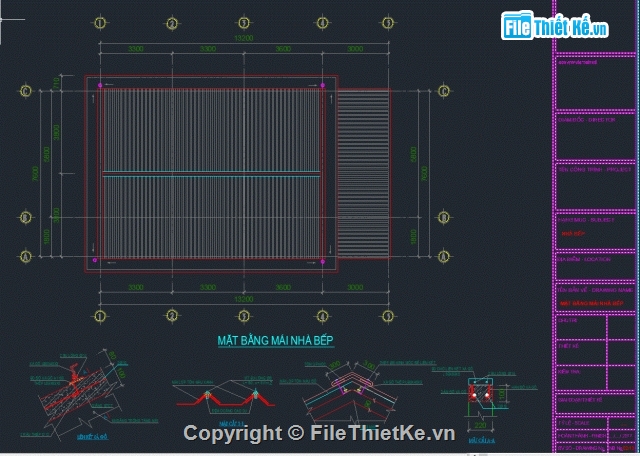Pick the magenta downpipe marker at bottom-left roof corner
The image size is (640, 456).
pyautogui.click(x=95, y=260)
